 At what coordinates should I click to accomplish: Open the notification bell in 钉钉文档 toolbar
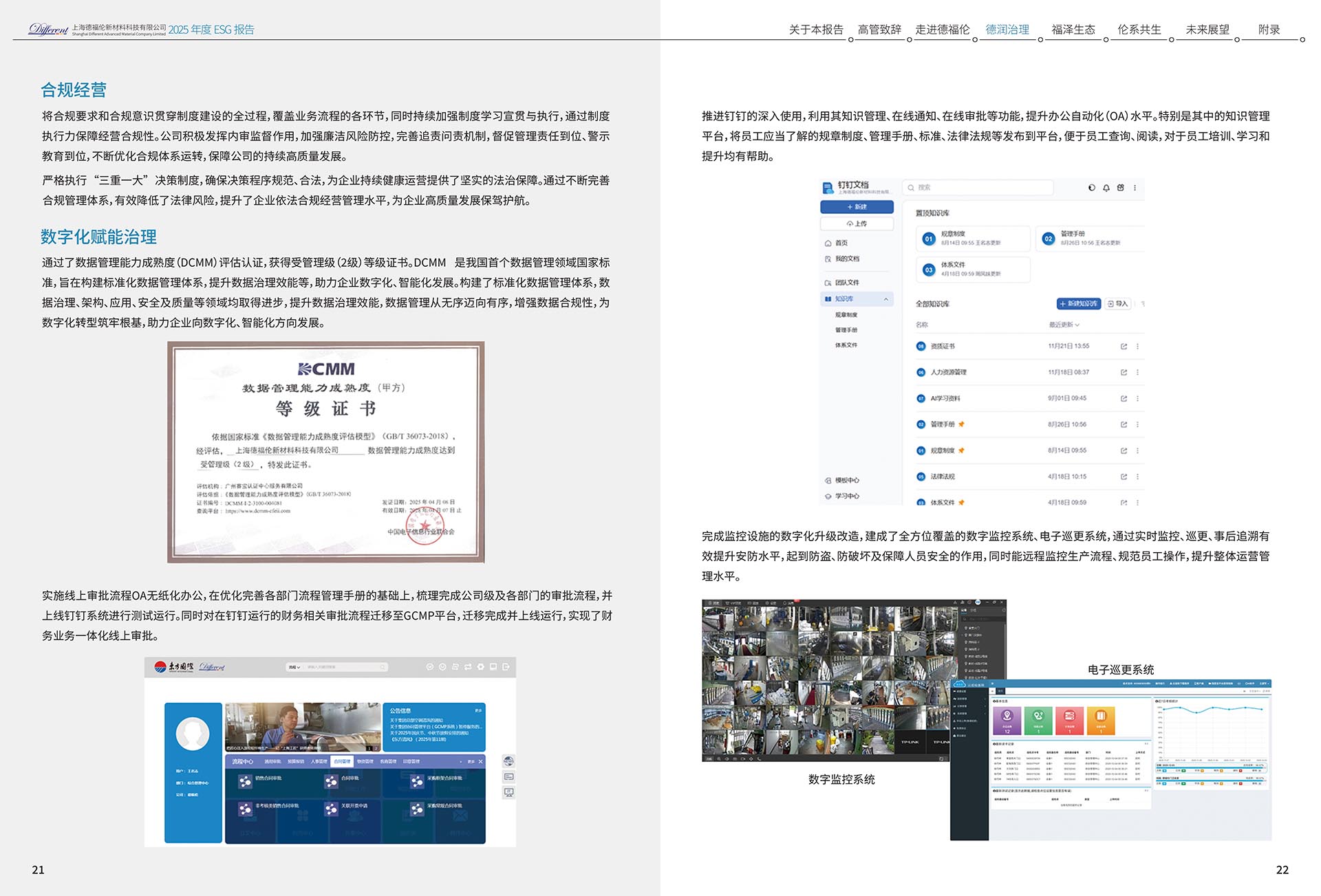[1106, 188]
